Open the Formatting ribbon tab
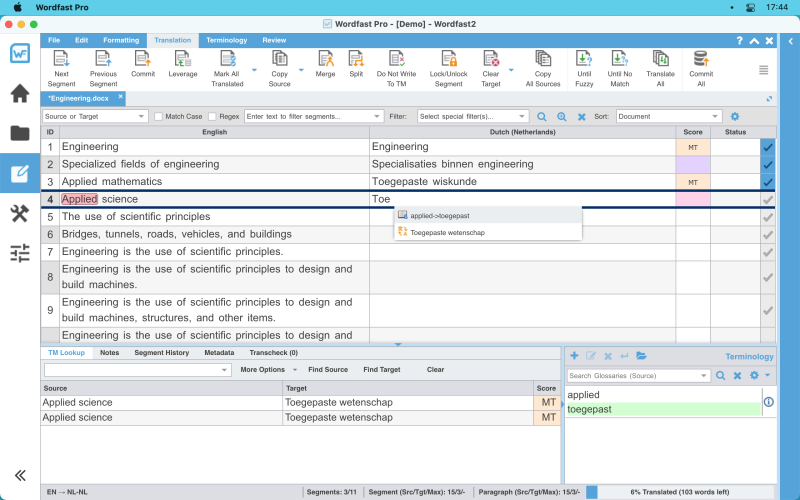This screenshot has width=800, height=500. [121, 40]
